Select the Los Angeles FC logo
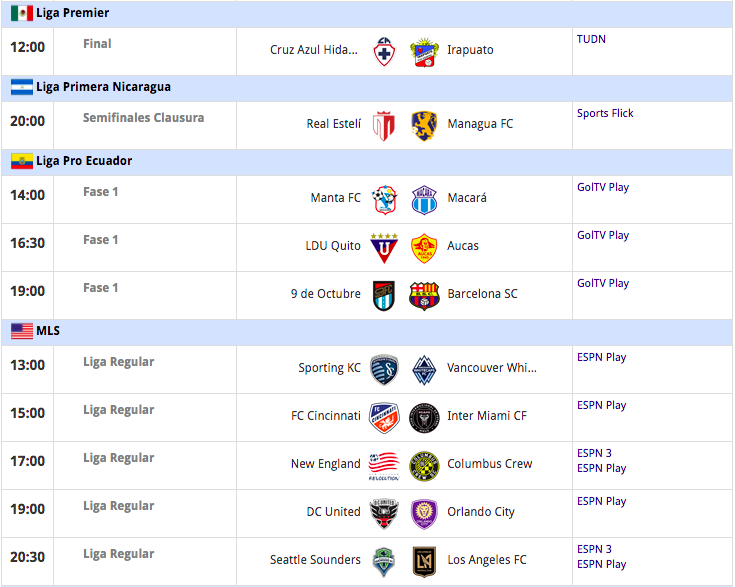735x587 pixels. [x=424, y=561]
